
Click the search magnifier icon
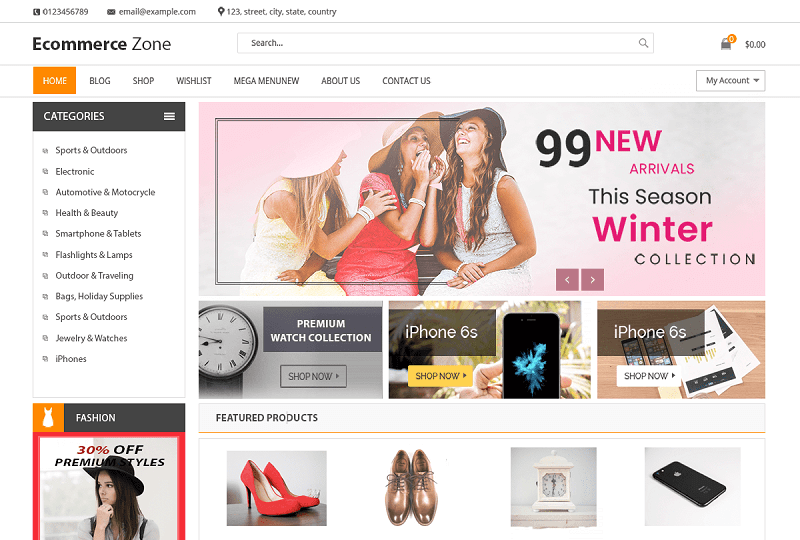coord(643,43)
